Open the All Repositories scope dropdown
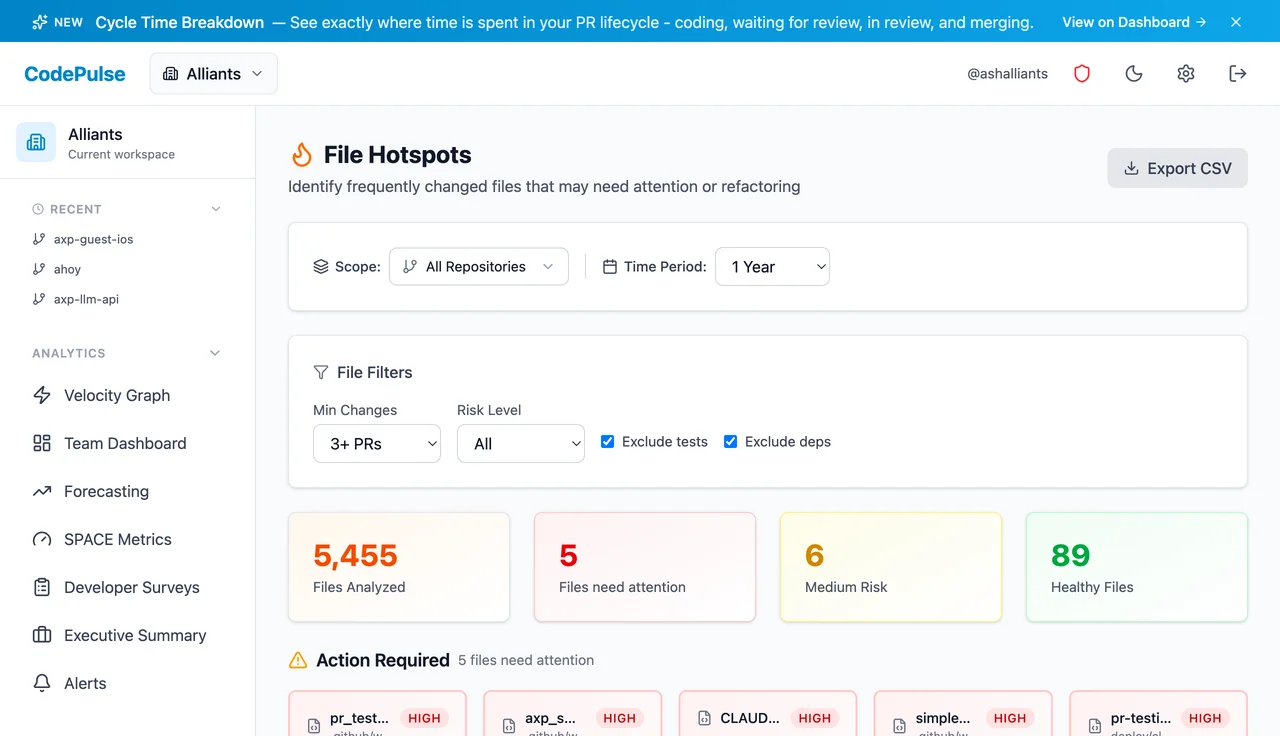This screenshot has width=1280, height=736. [479, 267]
